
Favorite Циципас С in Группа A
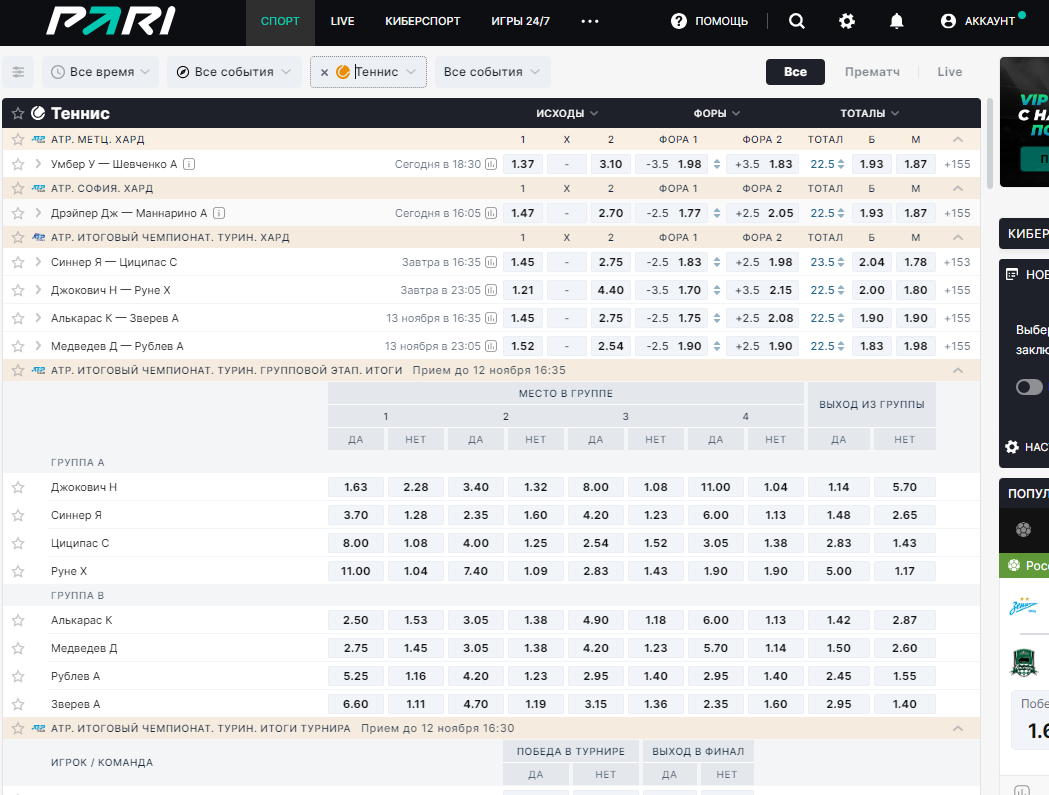click(x=18, y=543)
